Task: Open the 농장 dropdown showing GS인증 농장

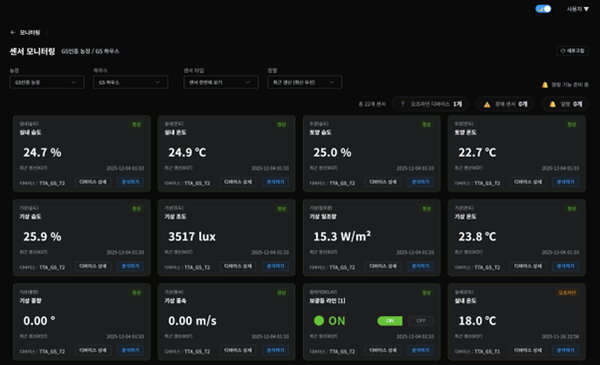Action: point(47,82)
